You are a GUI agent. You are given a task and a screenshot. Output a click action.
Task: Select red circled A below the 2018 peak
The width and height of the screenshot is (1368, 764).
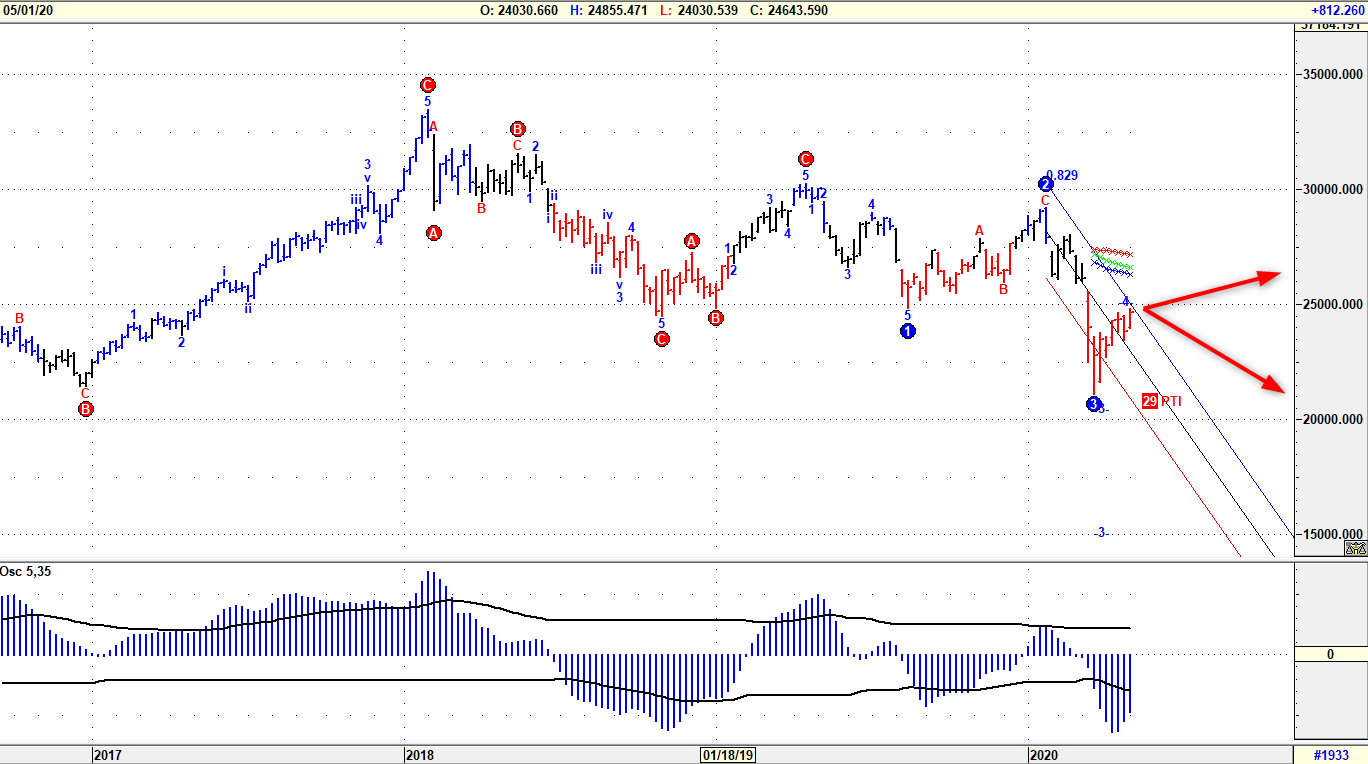434,233
